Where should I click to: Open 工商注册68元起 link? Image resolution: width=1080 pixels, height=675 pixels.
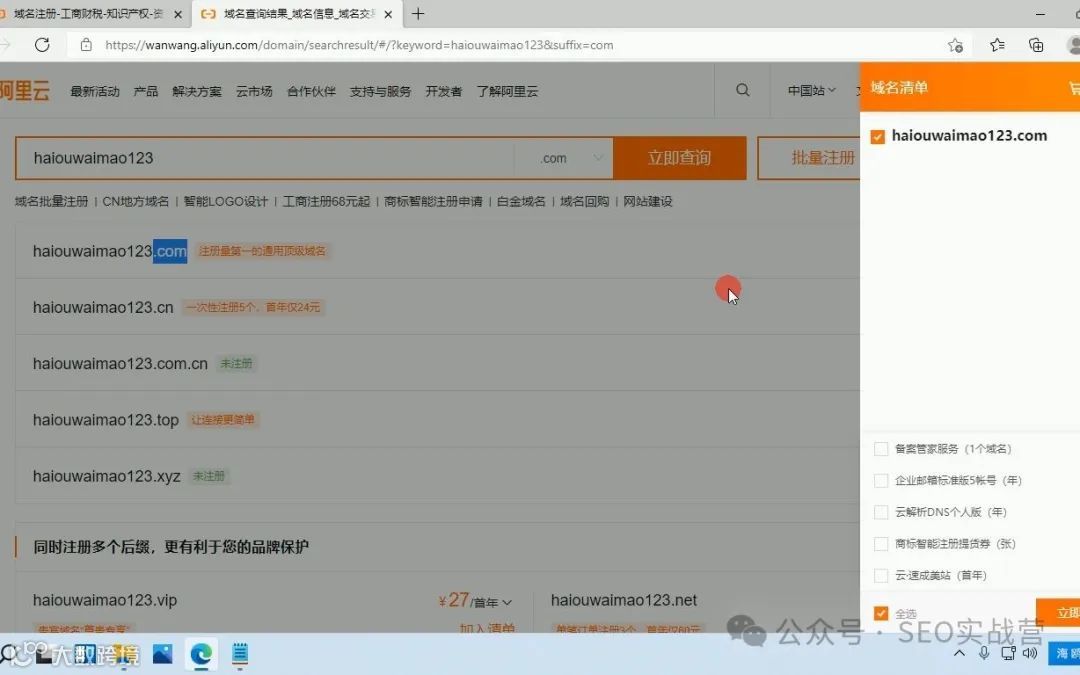pos(326,201)
